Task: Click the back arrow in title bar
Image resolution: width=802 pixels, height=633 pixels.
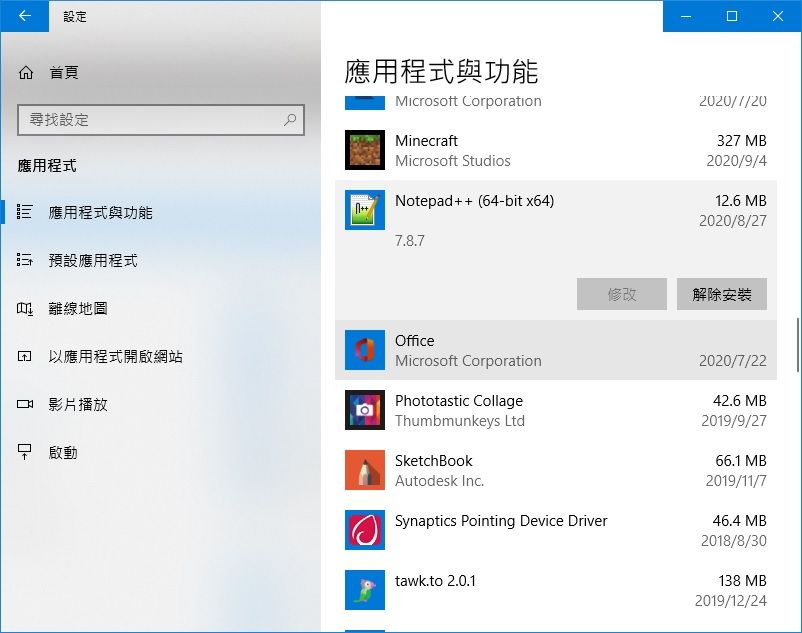Action: pyautogui.click(x=24, y=16)
